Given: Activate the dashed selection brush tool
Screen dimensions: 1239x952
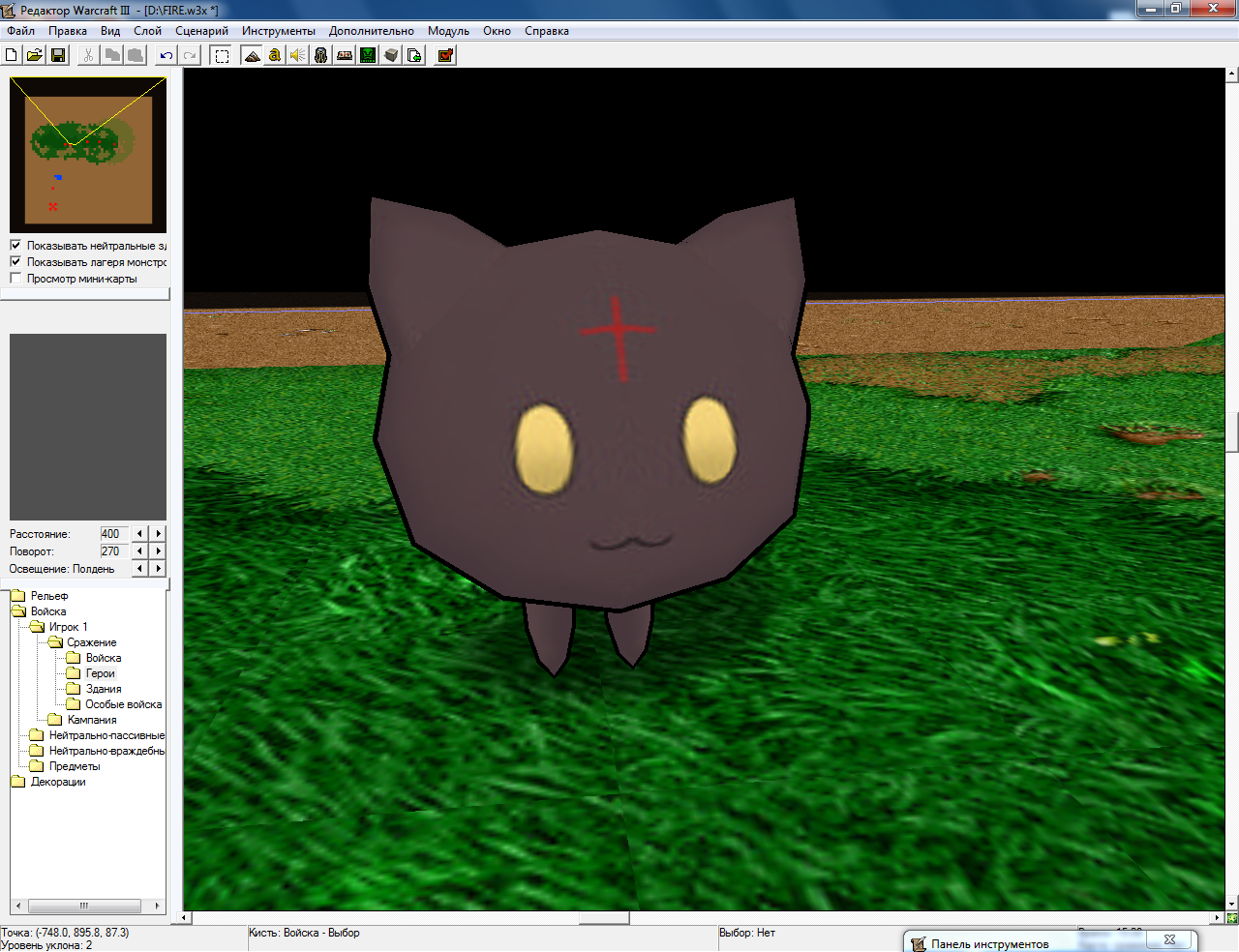Looking at the screenshot, I should [x=222, y=55].
